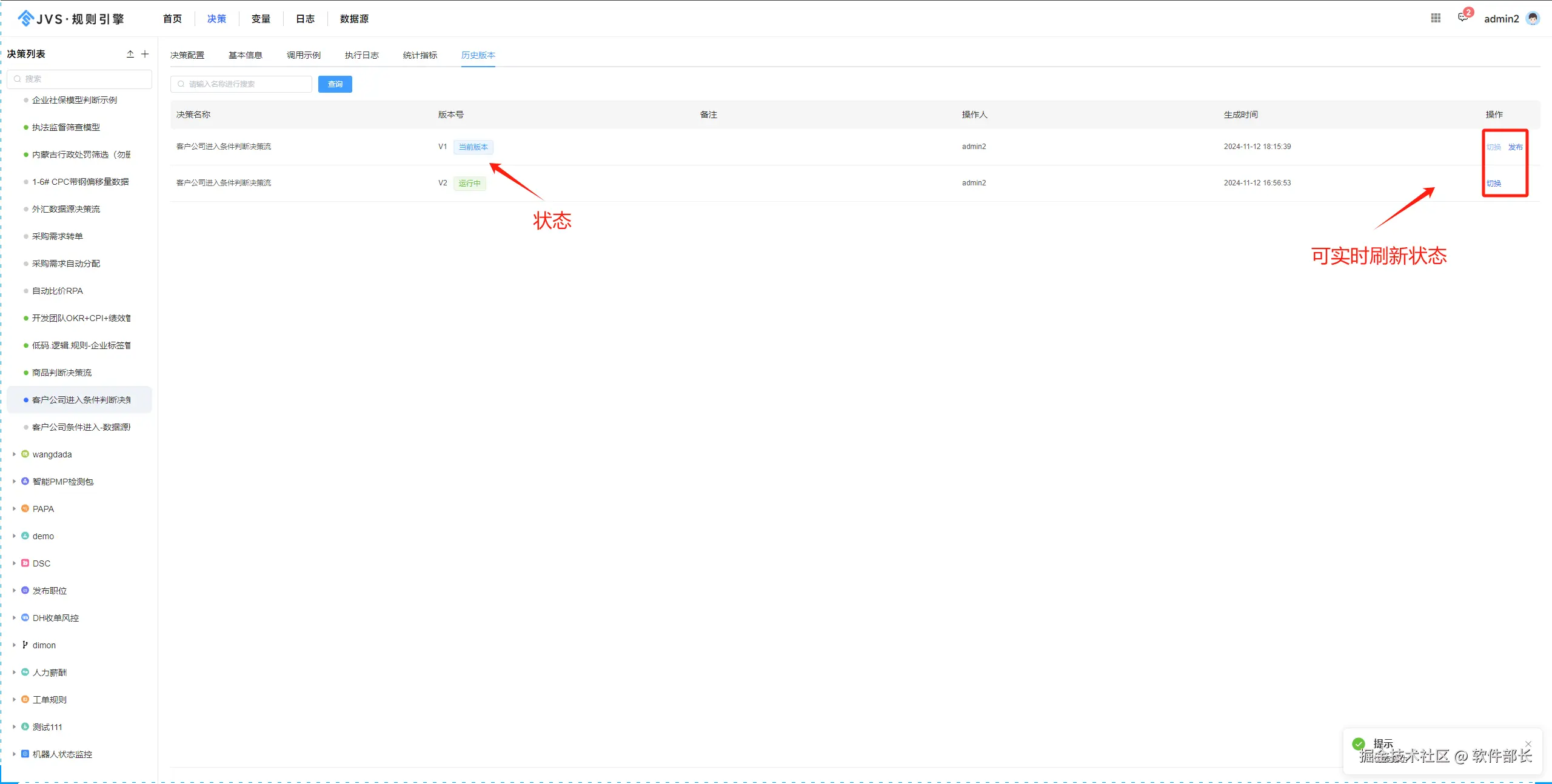Expand the DSC tree group
The width and height of the screenshot is (1552, 784).
[14, 563]
